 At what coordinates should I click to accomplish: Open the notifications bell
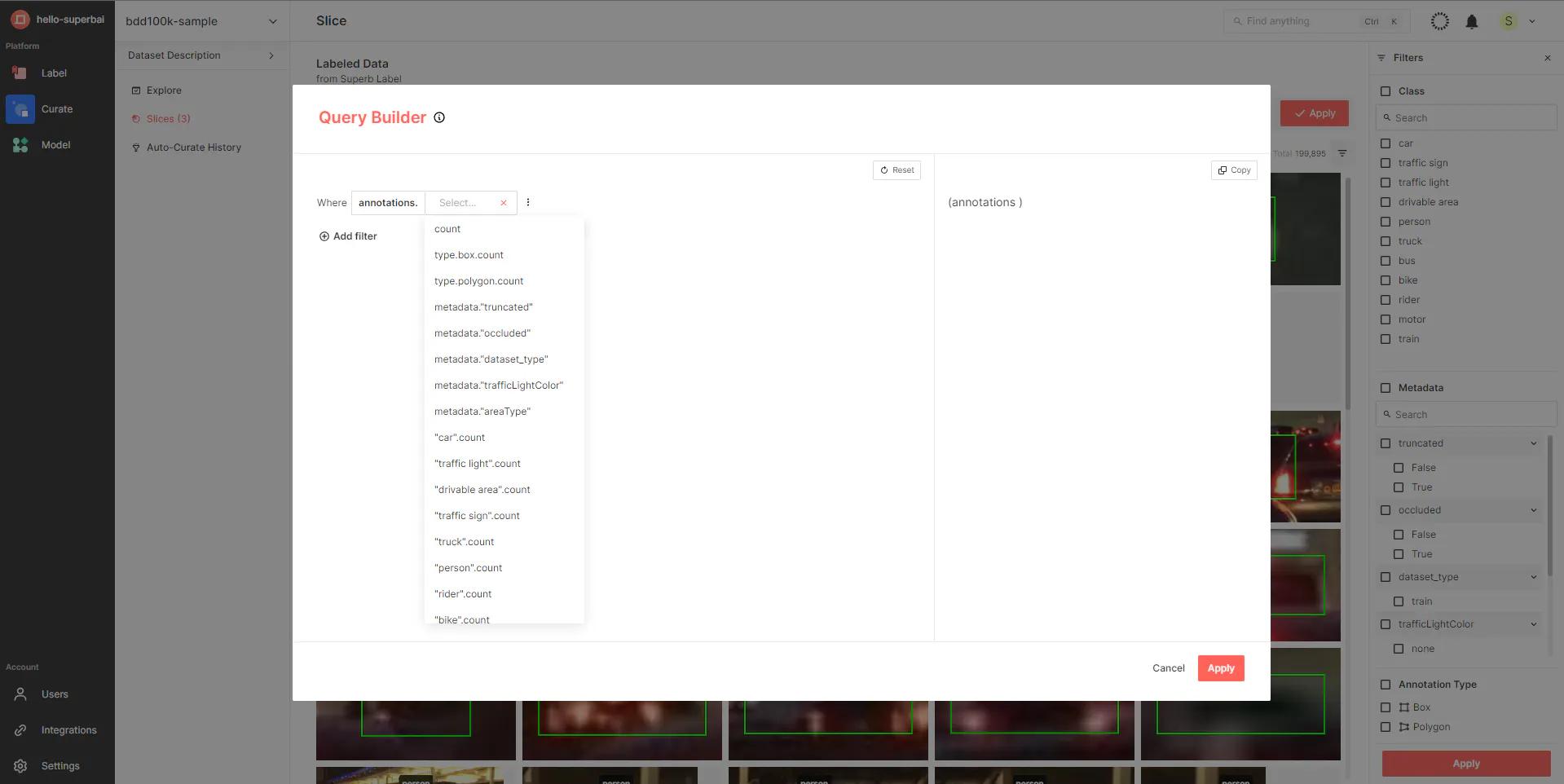tap(1472, 22)
